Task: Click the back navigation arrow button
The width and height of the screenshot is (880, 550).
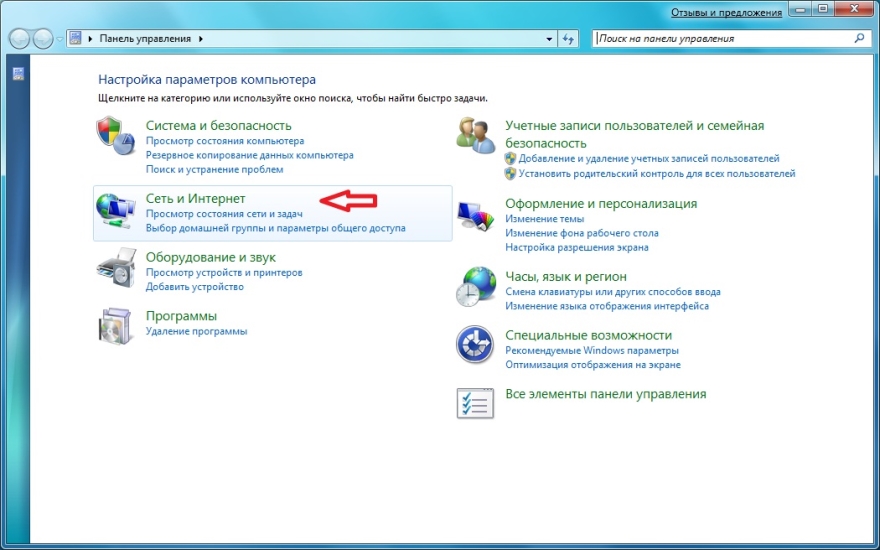Action: click(20, 39)
